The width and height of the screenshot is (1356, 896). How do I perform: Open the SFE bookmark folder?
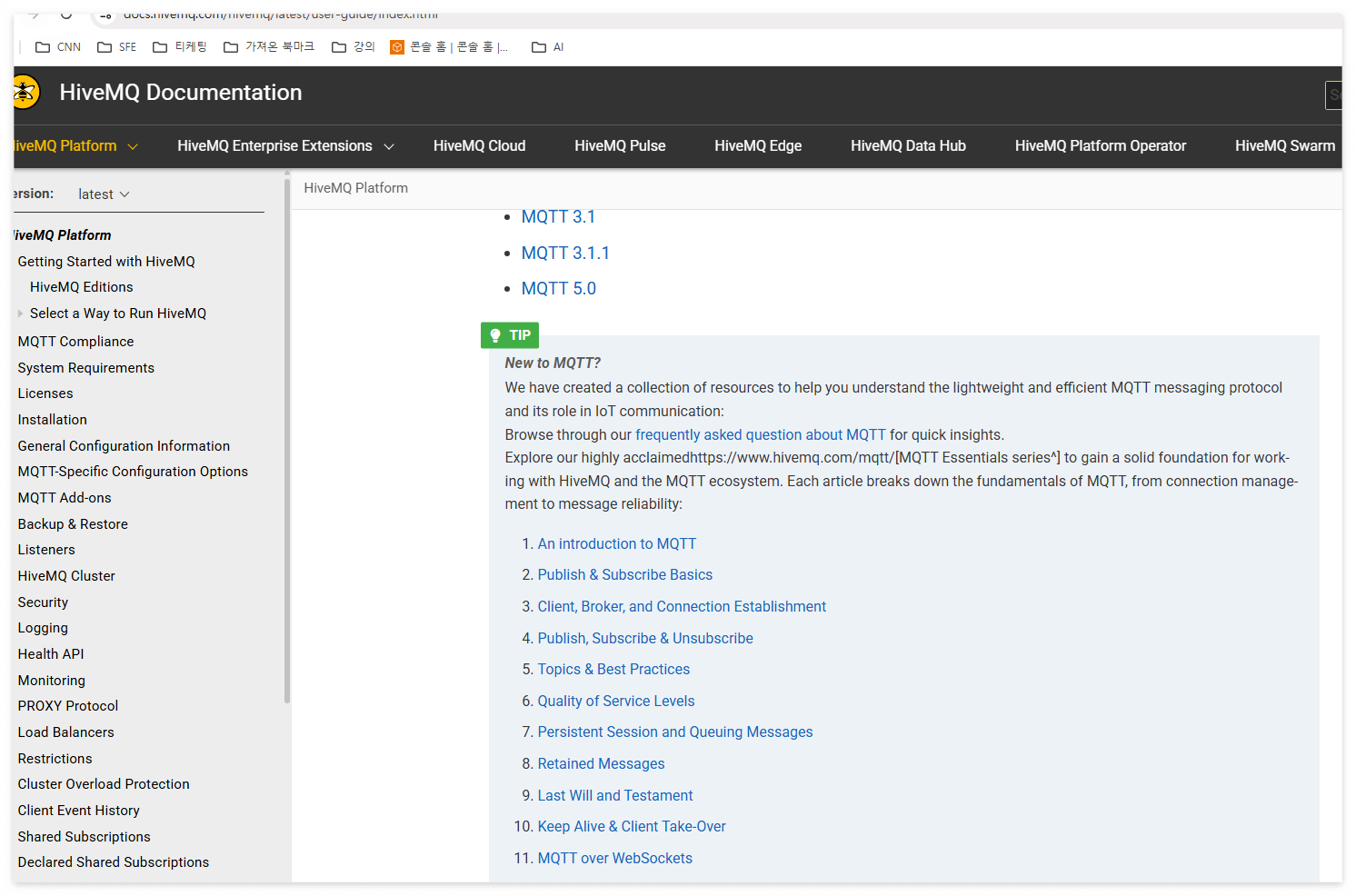(117, 47)
